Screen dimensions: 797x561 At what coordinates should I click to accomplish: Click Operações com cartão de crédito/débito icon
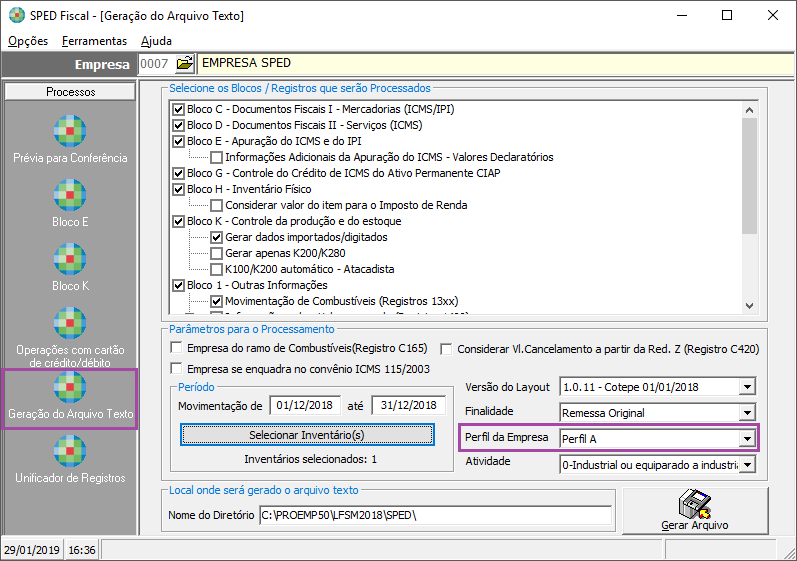[x=70, y=324]
